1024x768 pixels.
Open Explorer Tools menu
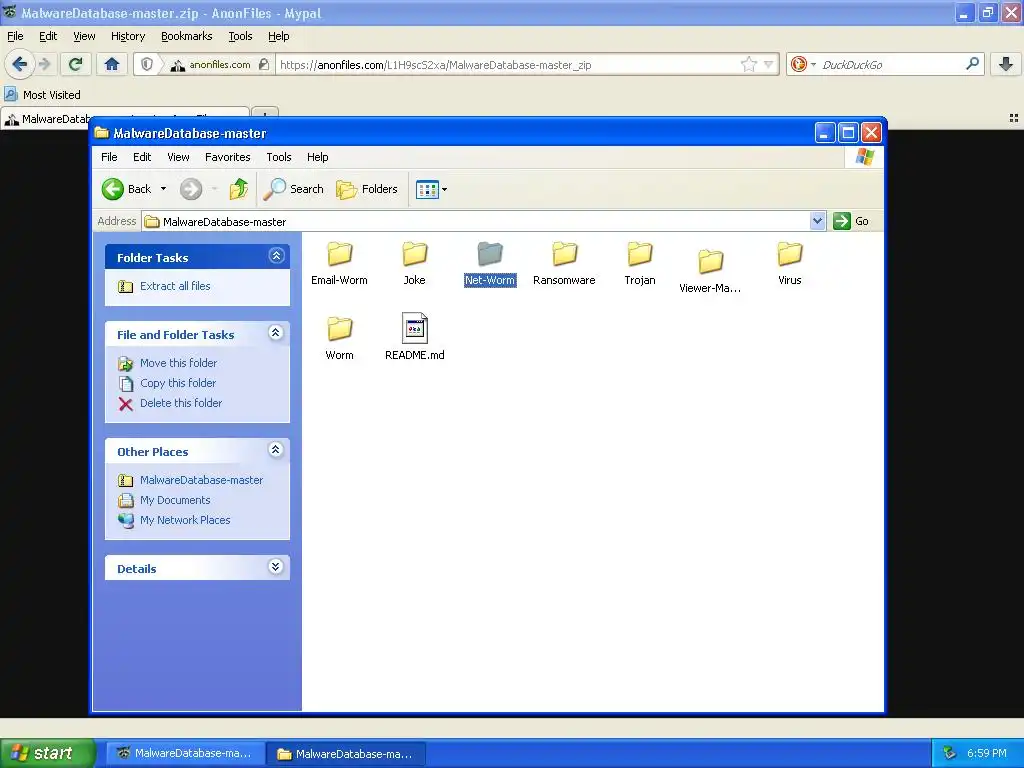279,157
